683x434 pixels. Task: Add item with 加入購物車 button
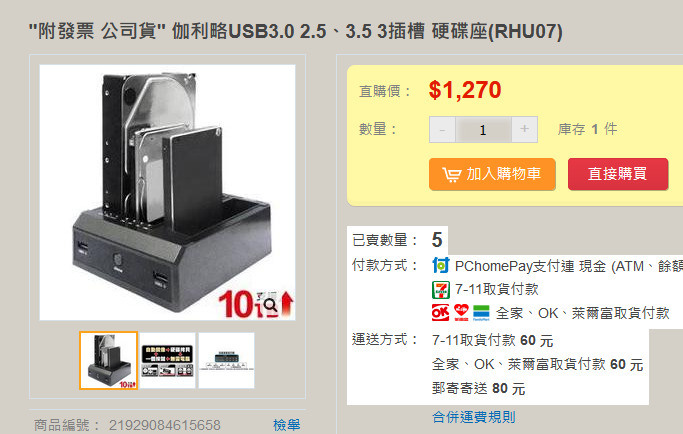tap(492, 174)
